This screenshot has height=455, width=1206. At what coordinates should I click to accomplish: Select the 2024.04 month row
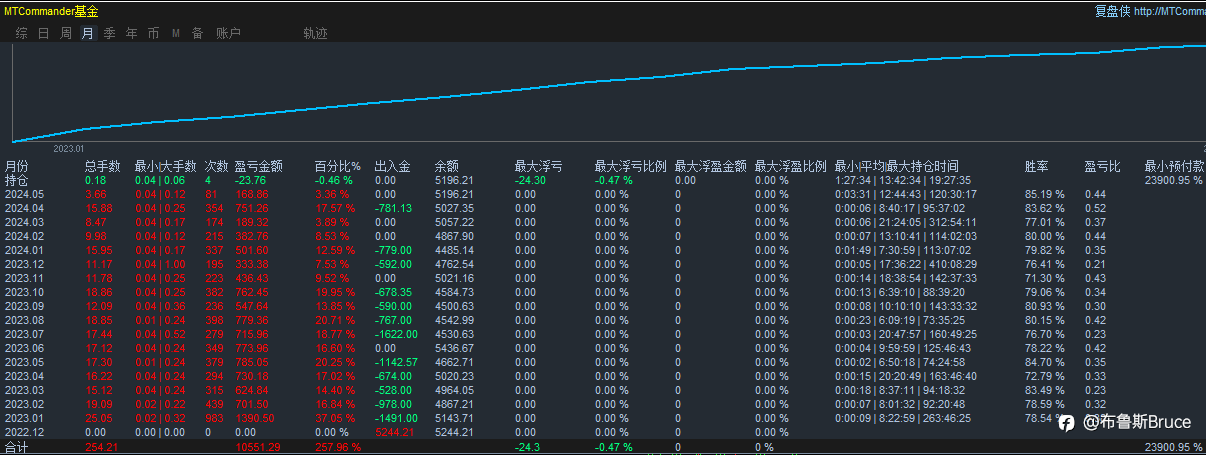(603, 208)
